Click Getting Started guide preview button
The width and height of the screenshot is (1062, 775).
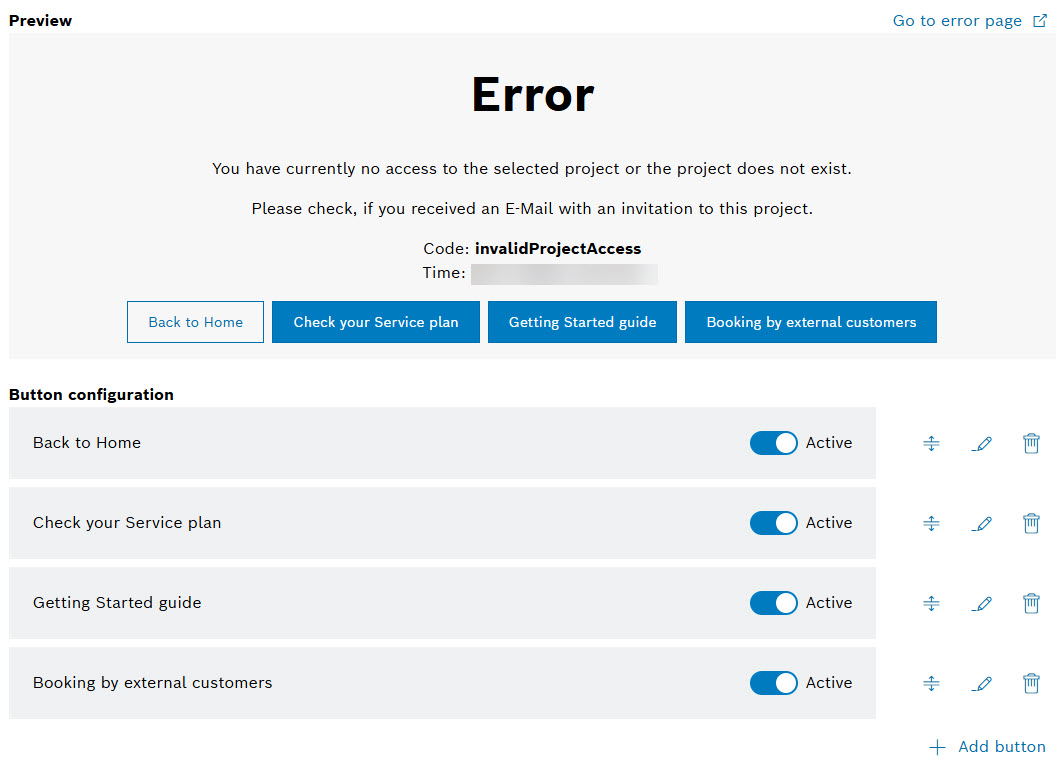click(582, 322)
